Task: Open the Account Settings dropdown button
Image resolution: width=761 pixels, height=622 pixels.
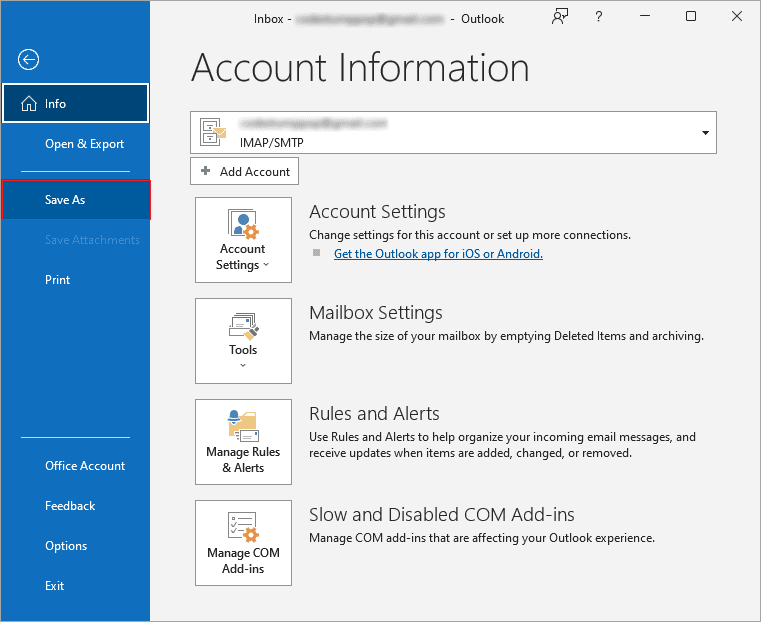Action: click(243, 240)
